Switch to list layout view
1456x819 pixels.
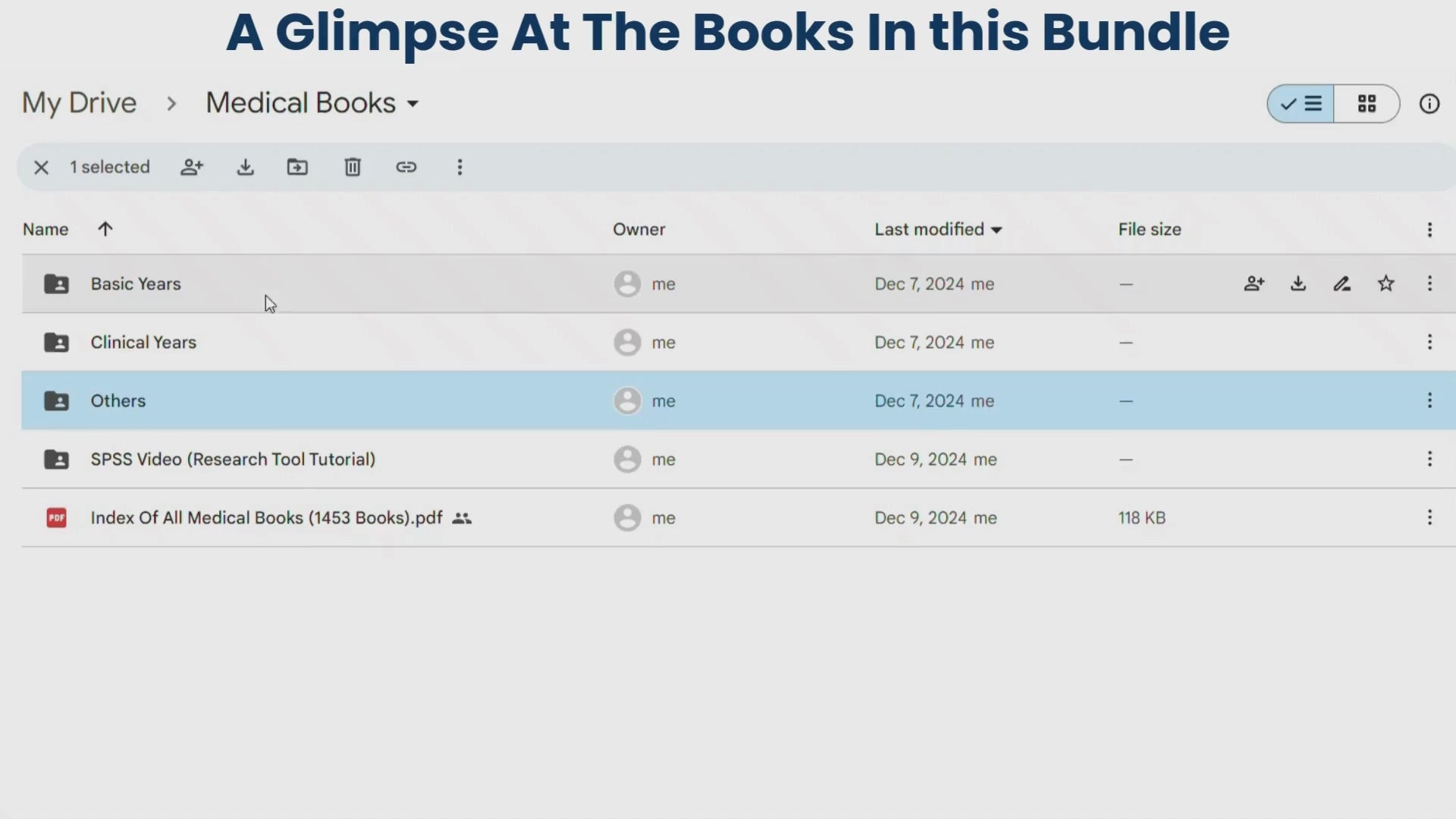pyautogui.click(x=1301, y=104)
